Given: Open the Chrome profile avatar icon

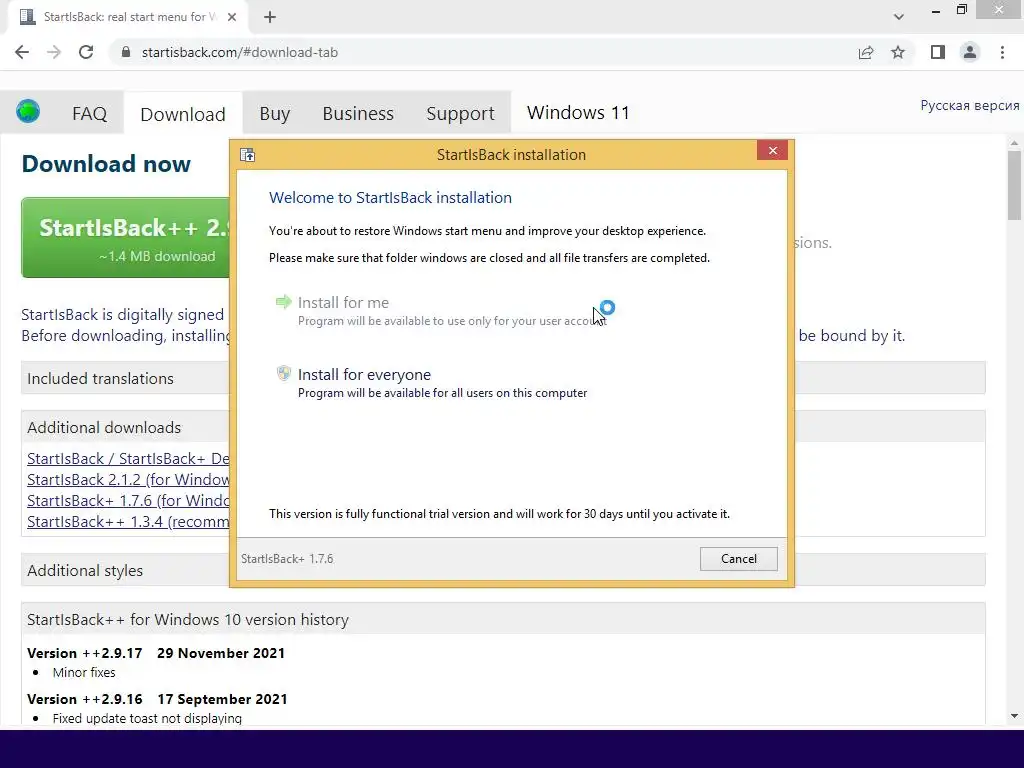Looking at the screenshot, I should point(970,52).
